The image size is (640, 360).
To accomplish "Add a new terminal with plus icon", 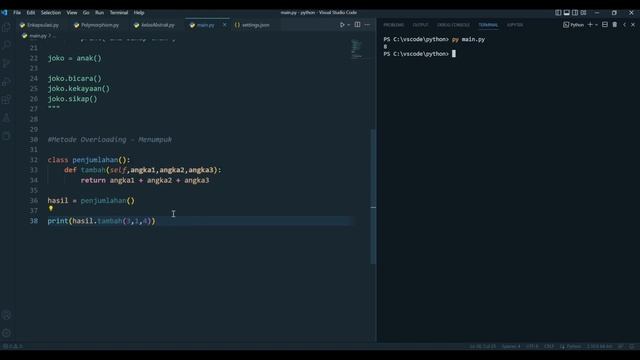I will pos(590,25).
